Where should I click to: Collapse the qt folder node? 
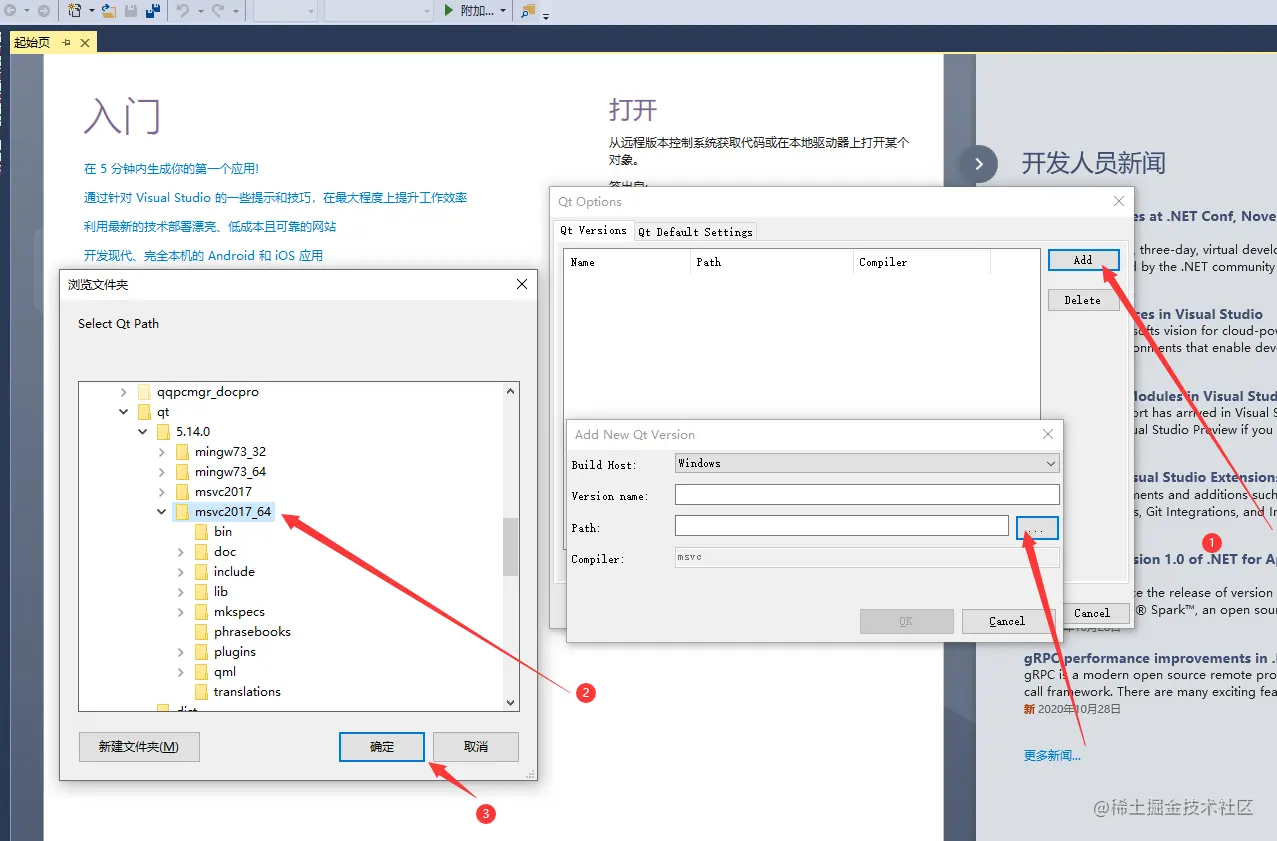[124, 412]
